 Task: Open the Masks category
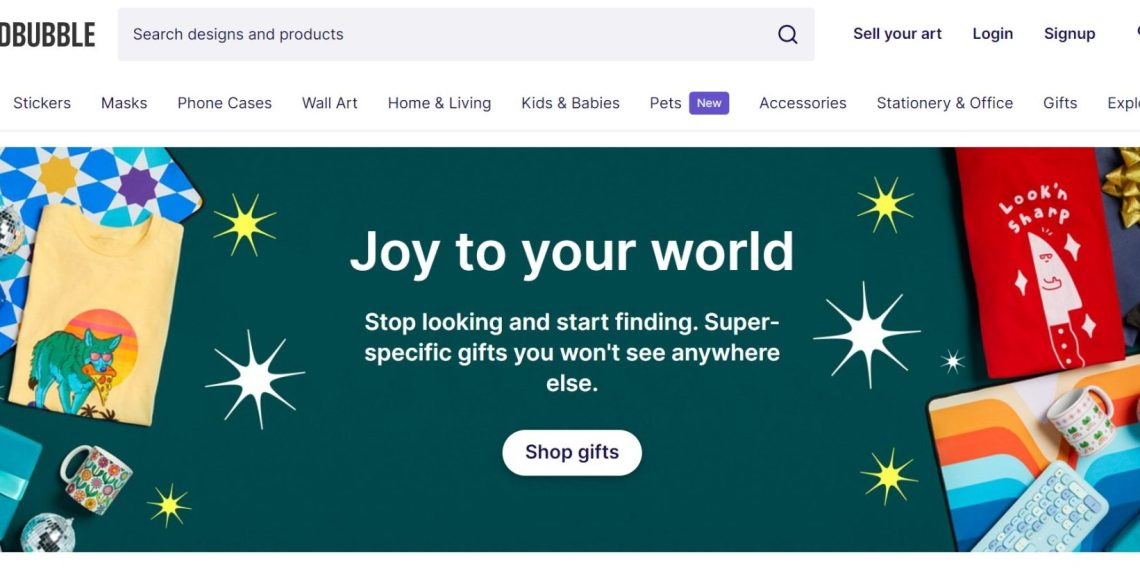[124, 103]
